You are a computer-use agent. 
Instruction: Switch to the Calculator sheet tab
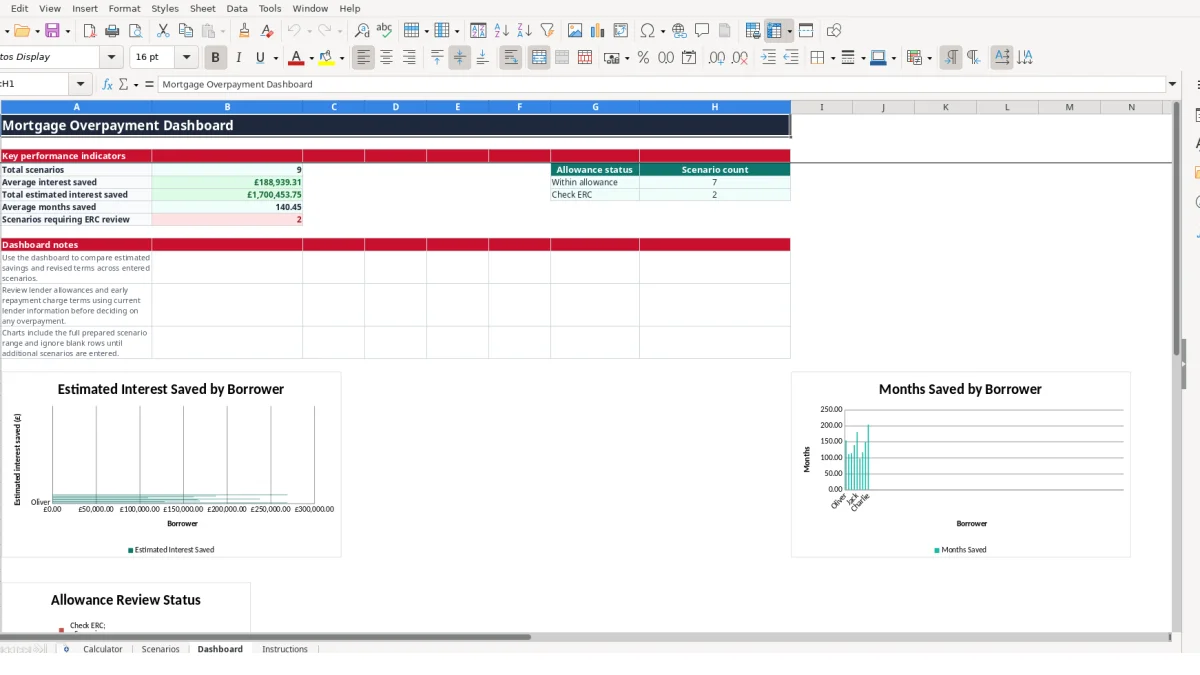(102, 649)
